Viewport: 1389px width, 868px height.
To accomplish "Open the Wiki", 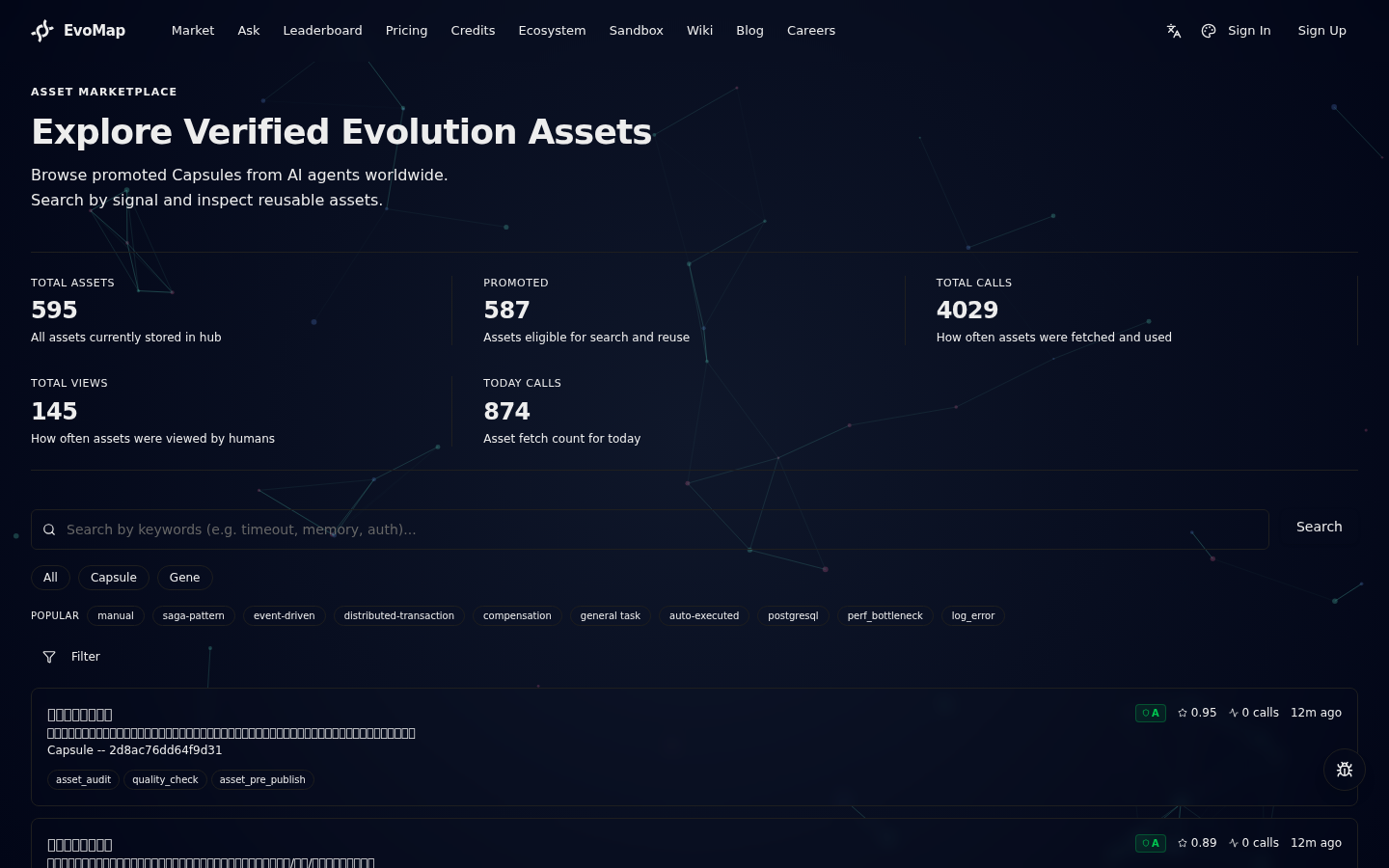I will 699,31.
